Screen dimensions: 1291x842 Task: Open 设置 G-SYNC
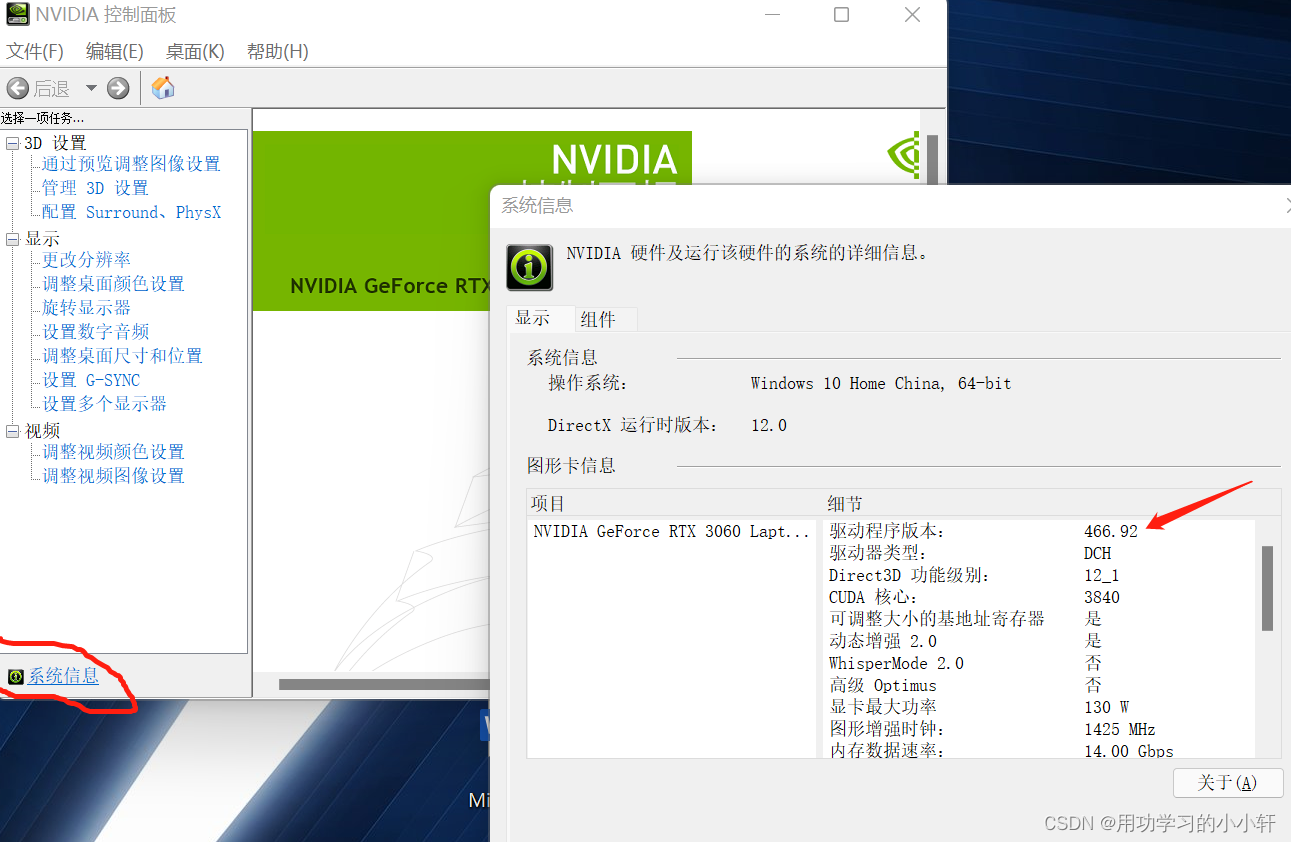coord(91,380)
